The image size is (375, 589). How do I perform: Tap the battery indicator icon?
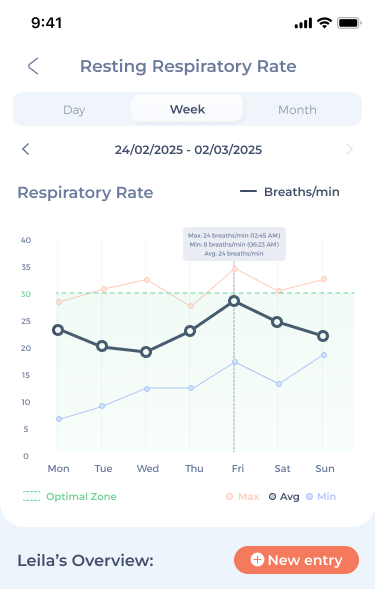(349, 23)
